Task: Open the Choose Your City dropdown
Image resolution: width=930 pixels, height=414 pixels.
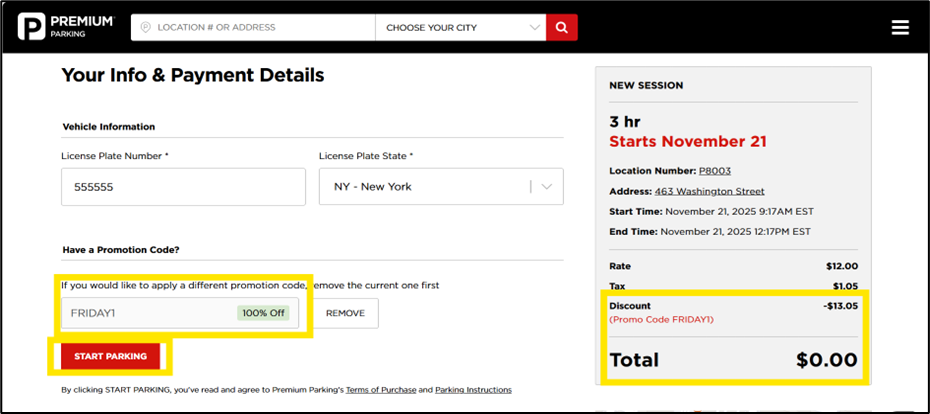Action: [x=461, y=27]
